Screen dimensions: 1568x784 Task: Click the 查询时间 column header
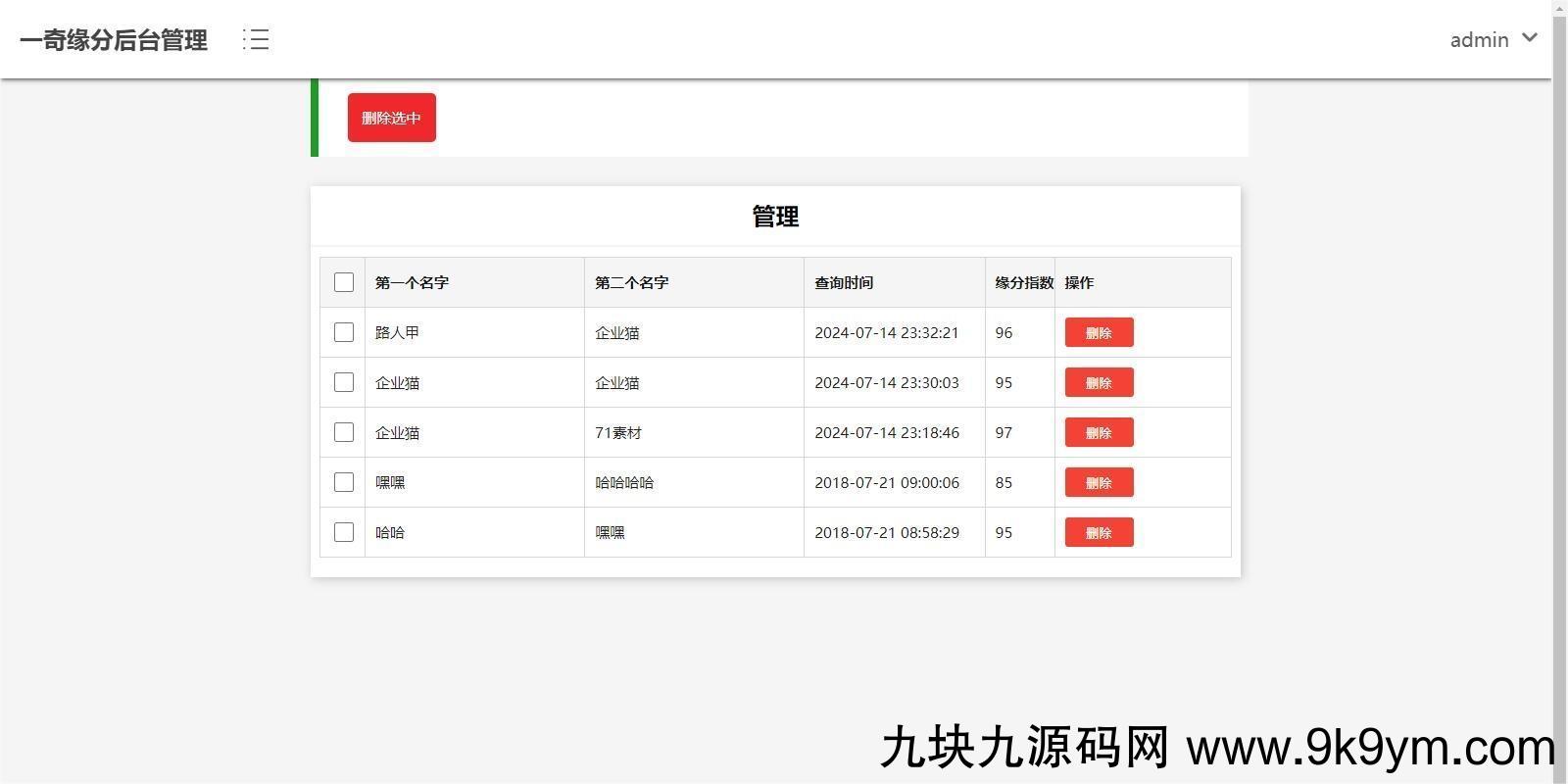point(844,282)
